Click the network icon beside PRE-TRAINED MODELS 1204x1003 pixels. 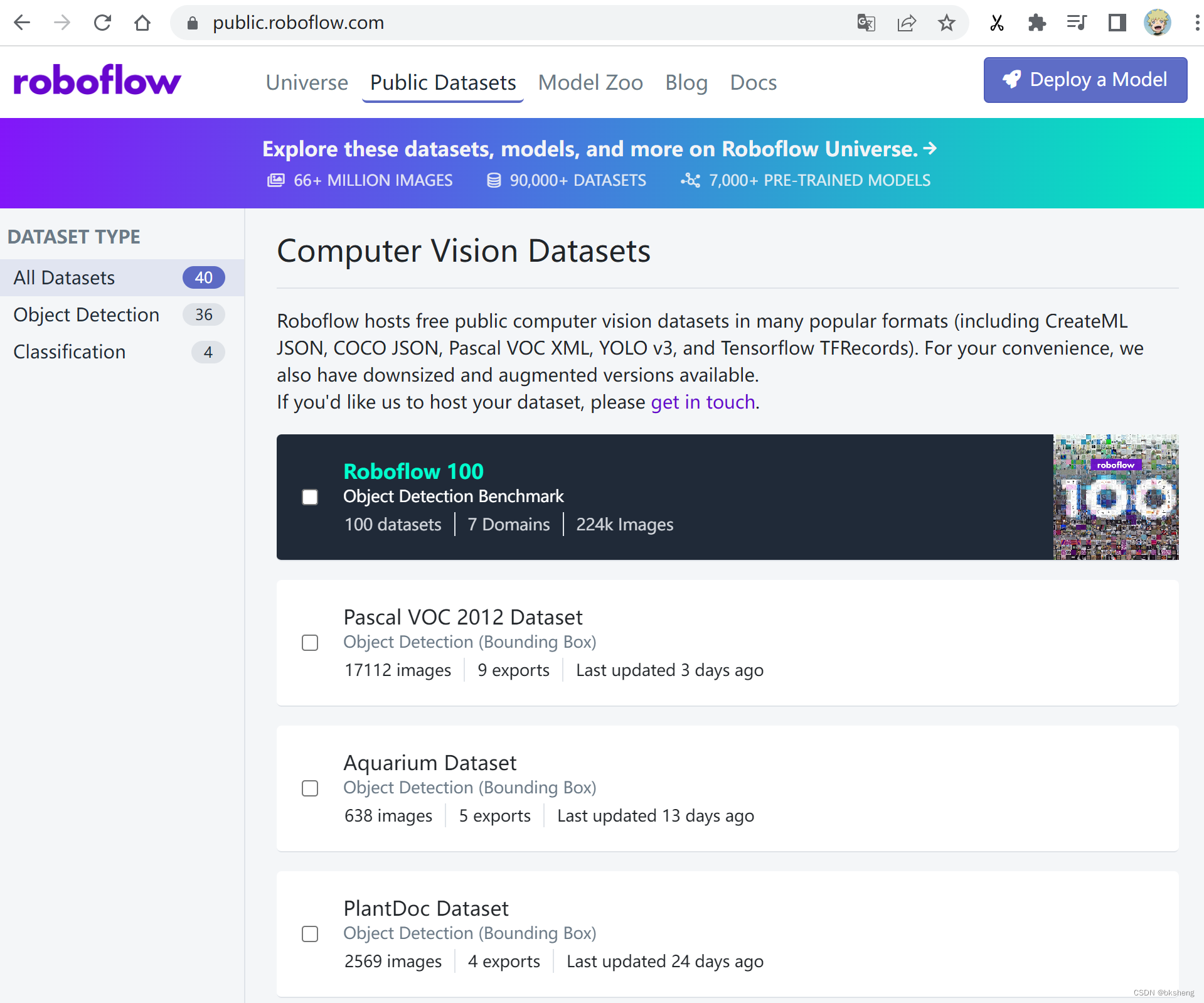(690, 181)
